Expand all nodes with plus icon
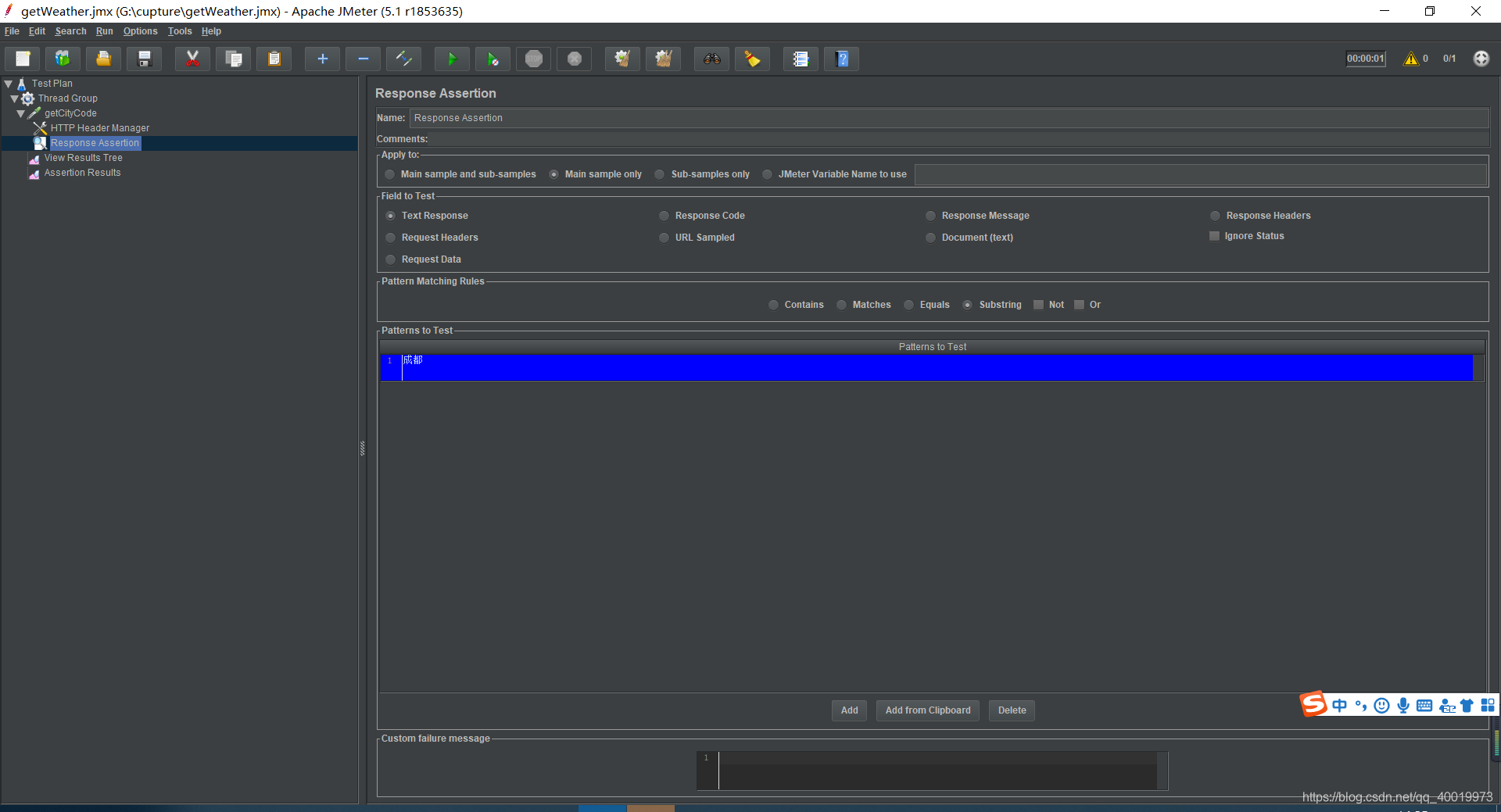This screenshot has height=812, width=1501. click(322, 59)
